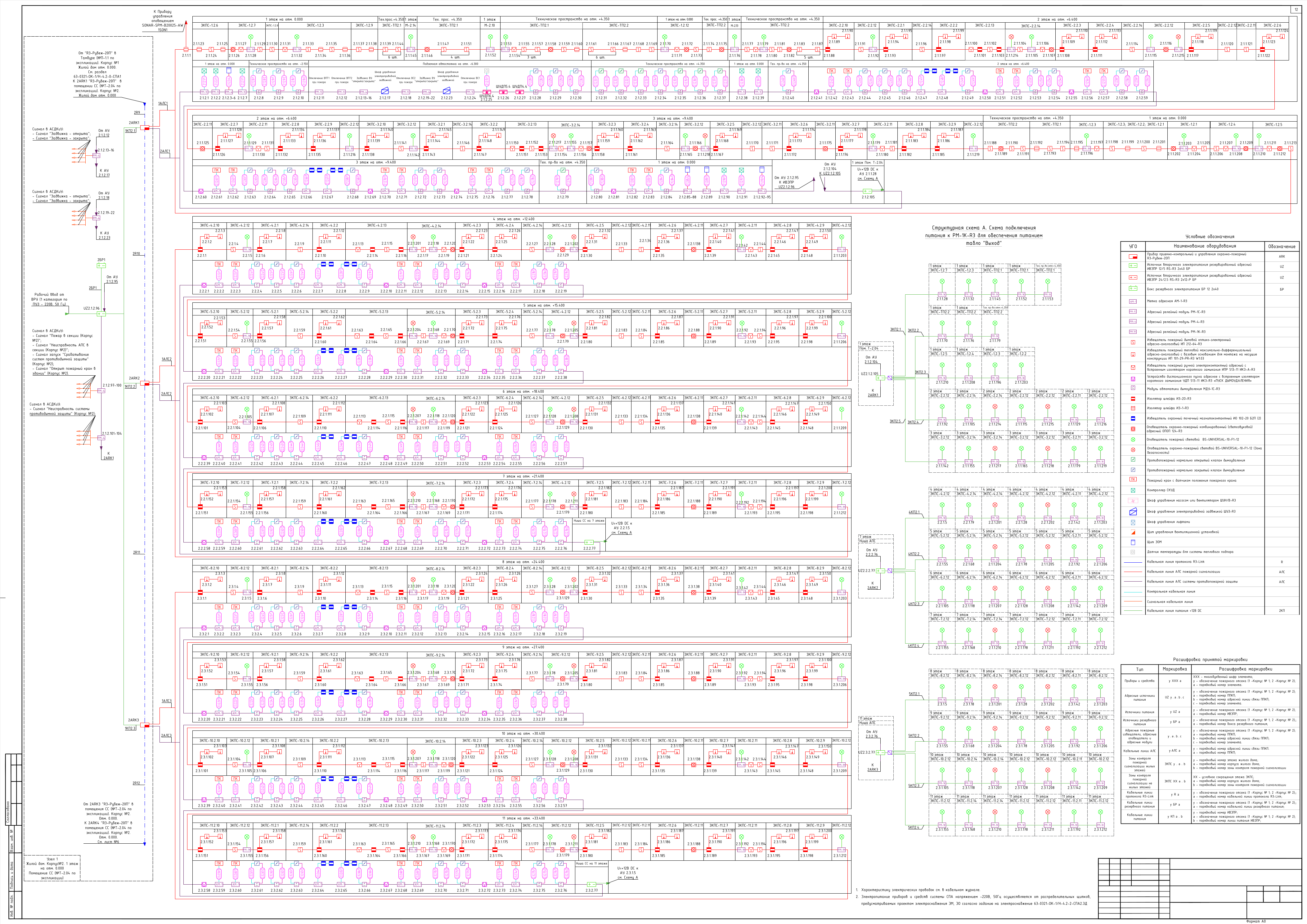Click the orange ventilation control board legend symbol
Viewport: 1307px width, 924px height.
1133,532
